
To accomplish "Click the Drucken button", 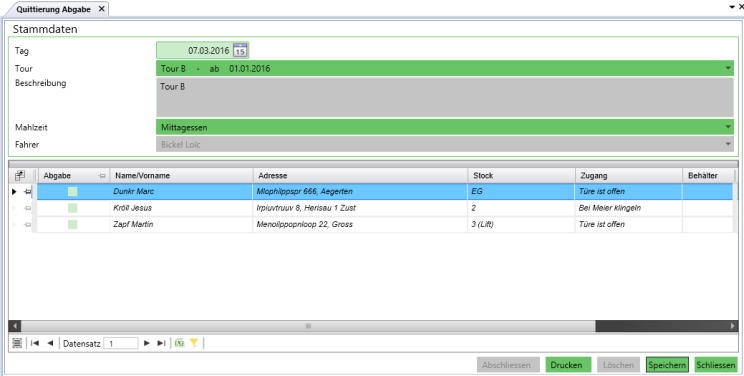I will [x=568, y=365].
